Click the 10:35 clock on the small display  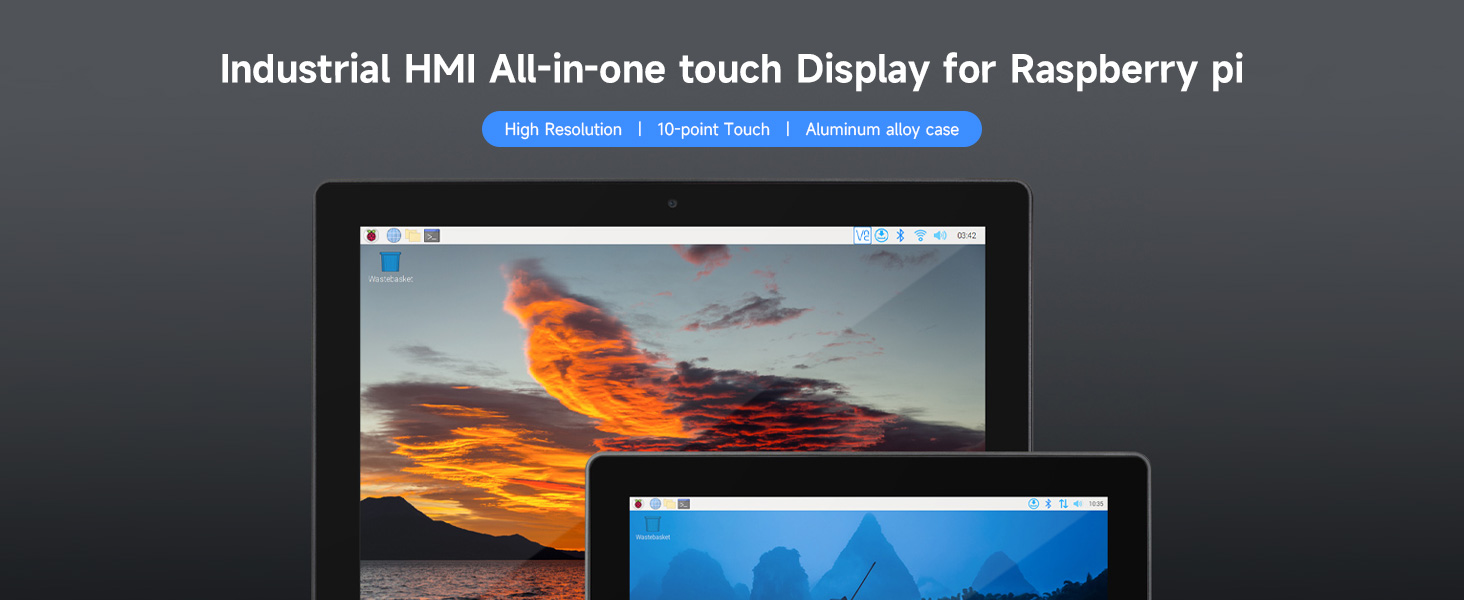click(1095, 504)
